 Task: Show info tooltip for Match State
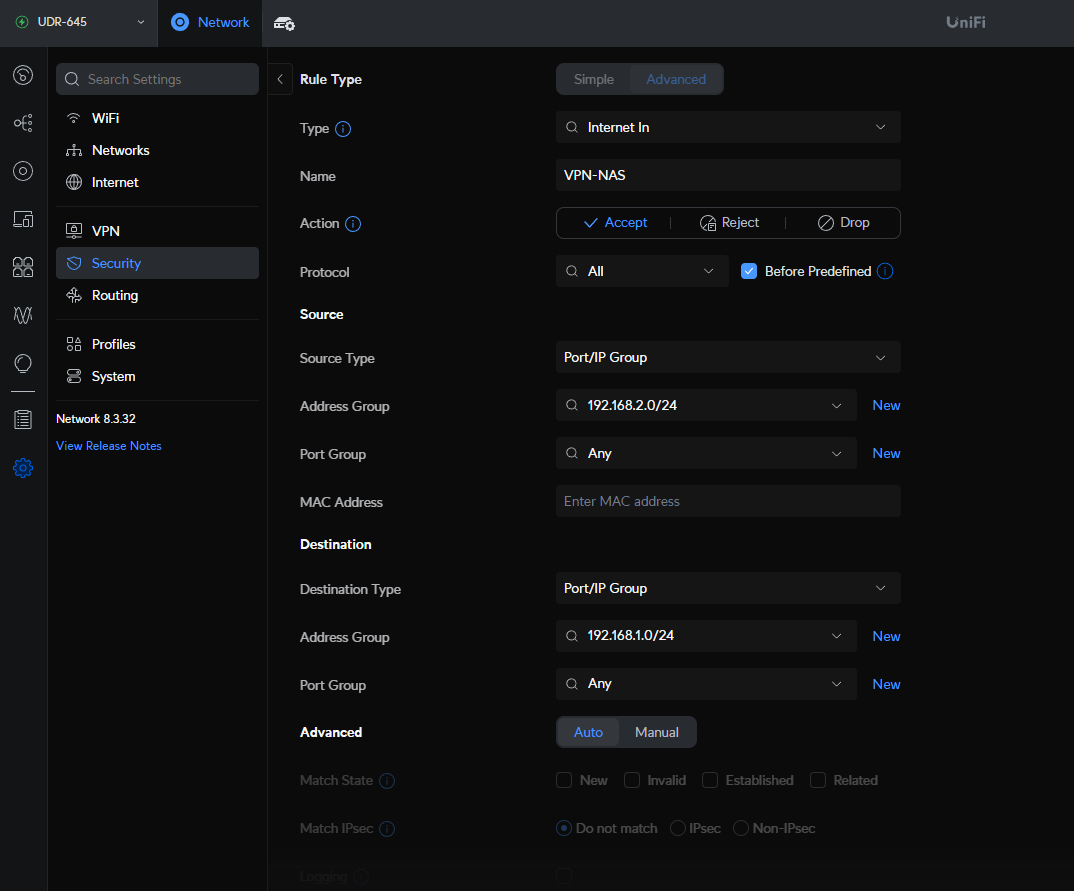pos(387,781)
